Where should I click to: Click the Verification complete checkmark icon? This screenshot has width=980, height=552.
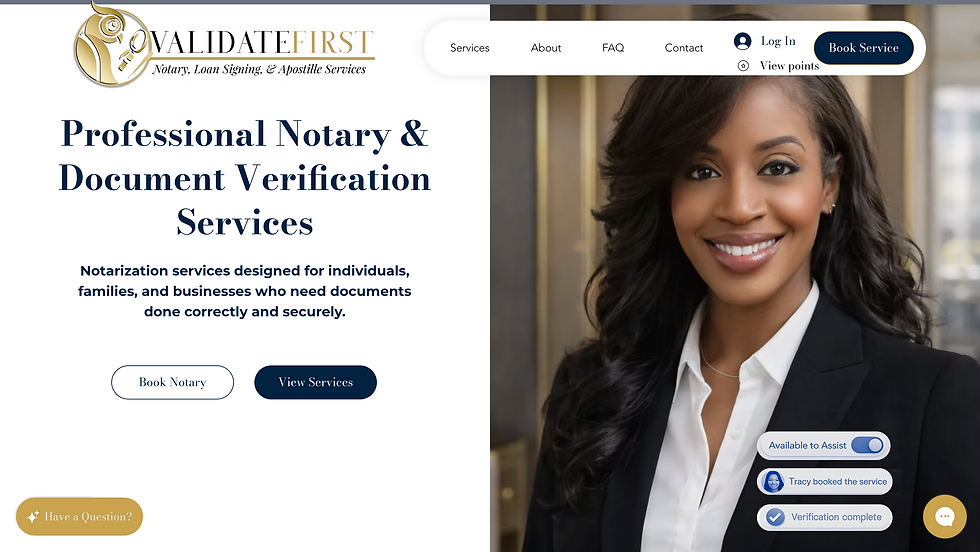click(775, 517)
